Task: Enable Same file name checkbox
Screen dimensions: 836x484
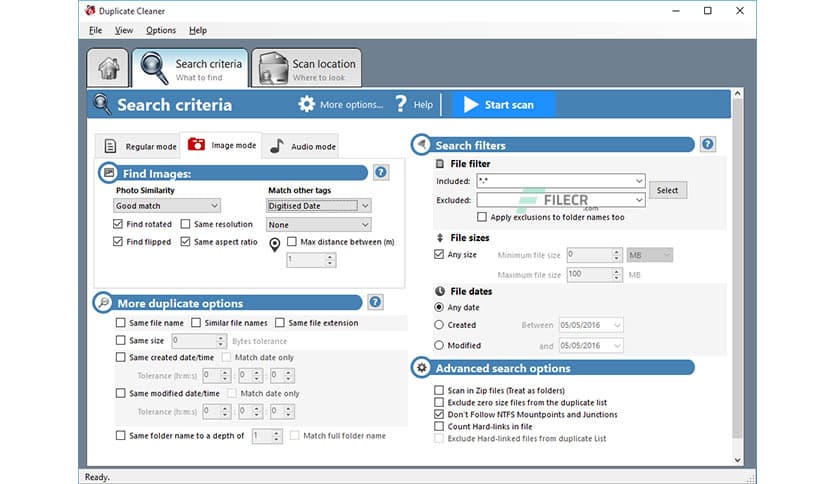Action: [x=120, y=322]
